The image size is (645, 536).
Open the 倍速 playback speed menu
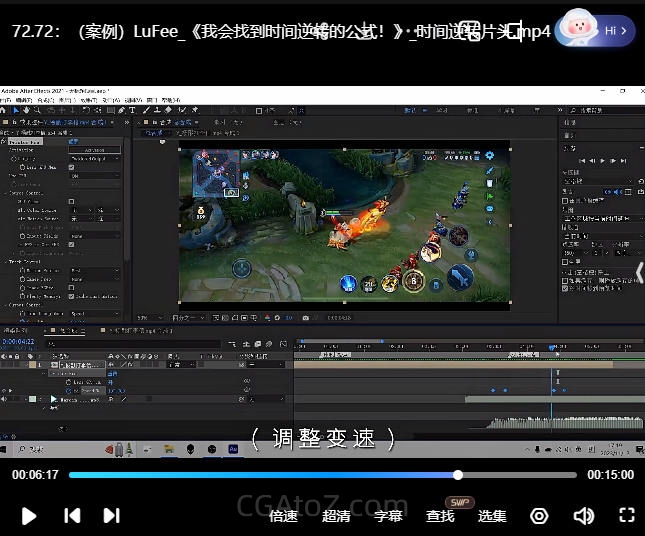pyautogui.click(x=283, y=516)
